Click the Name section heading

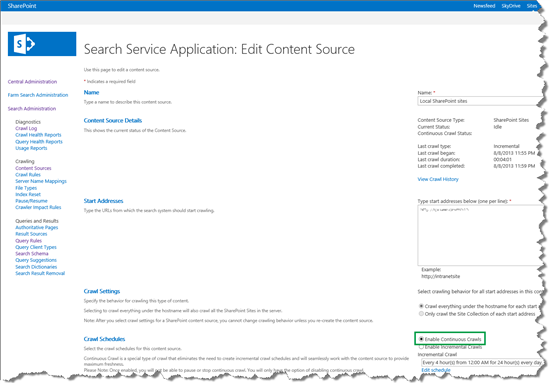[x=91, y=93]
